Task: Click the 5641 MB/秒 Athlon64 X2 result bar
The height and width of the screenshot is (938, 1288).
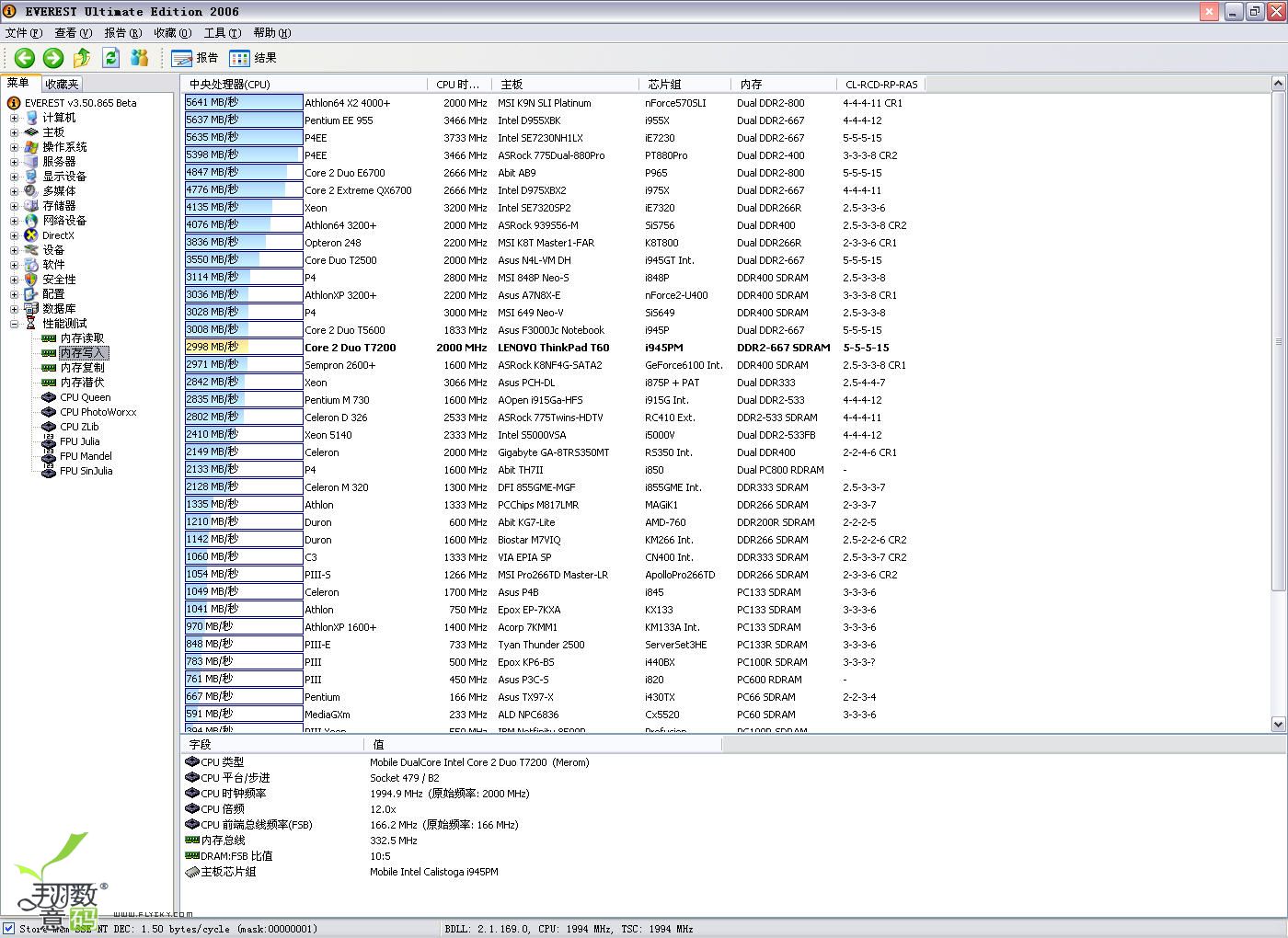Action: tap(244, 103)
